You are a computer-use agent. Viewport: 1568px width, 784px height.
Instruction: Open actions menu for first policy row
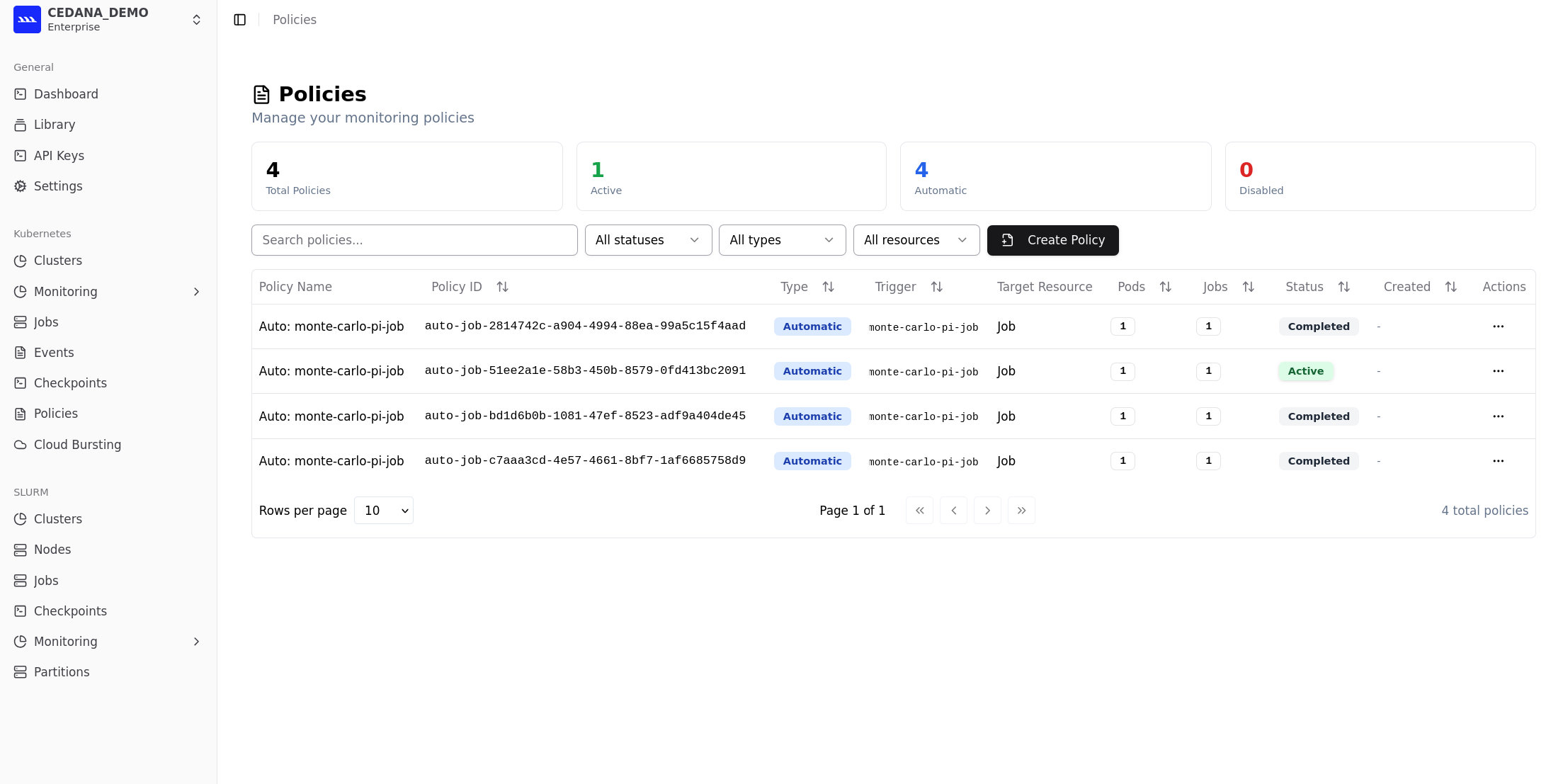coord(1498,326)
